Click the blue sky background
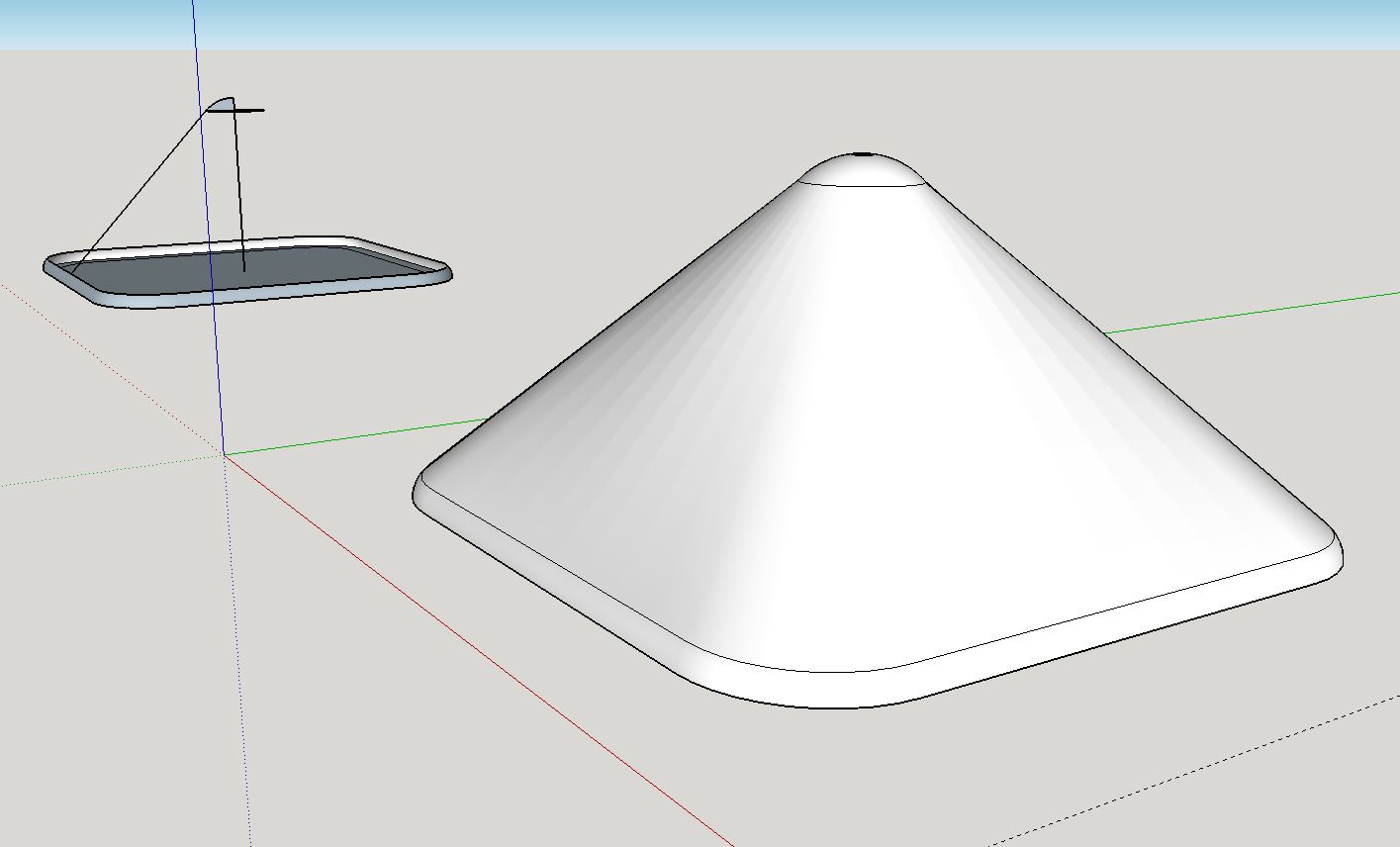 click(693, 22)
